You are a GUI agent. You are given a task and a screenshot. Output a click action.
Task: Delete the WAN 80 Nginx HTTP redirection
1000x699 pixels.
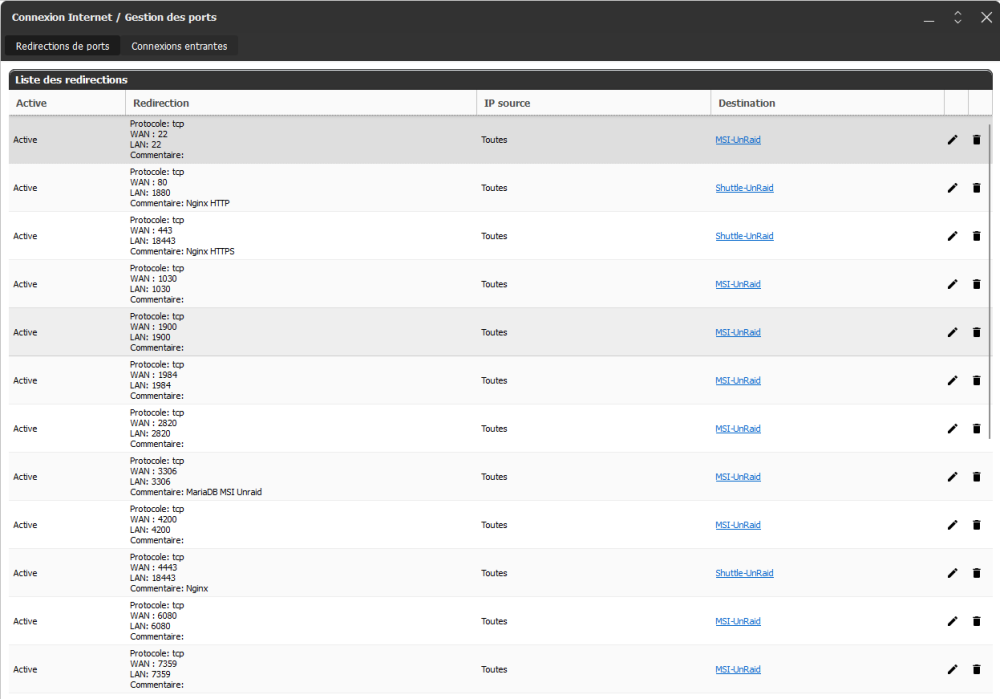pos(976,188)
